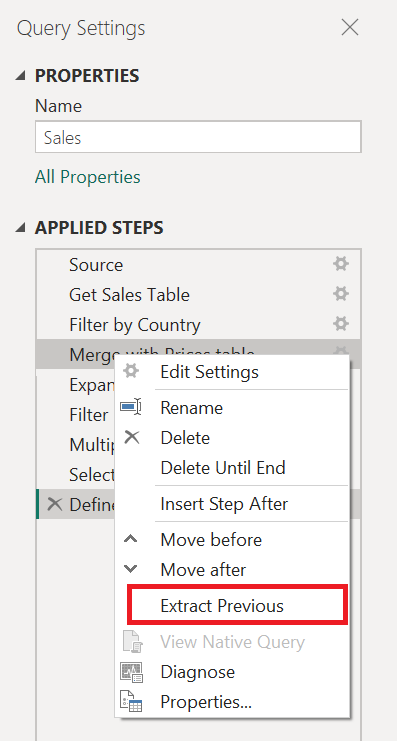
Task: Select the Filter by Country step
Action: pos(198,325)
